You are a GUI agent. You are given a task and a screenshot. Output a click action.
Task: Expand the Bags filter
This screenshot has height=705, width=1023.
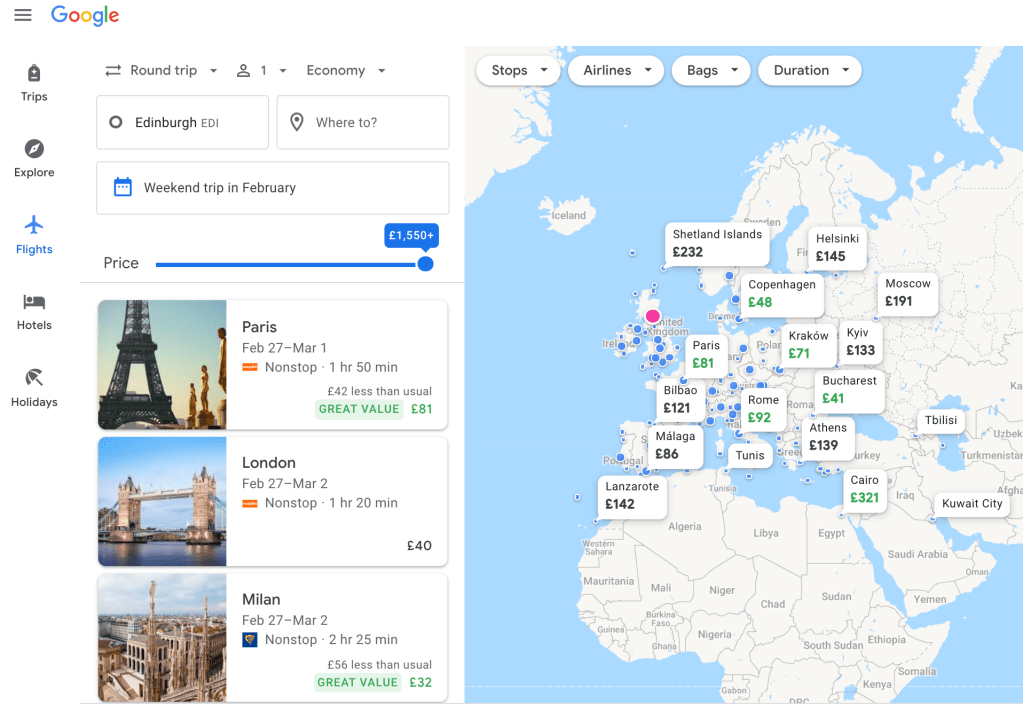(x=711, y=70)
